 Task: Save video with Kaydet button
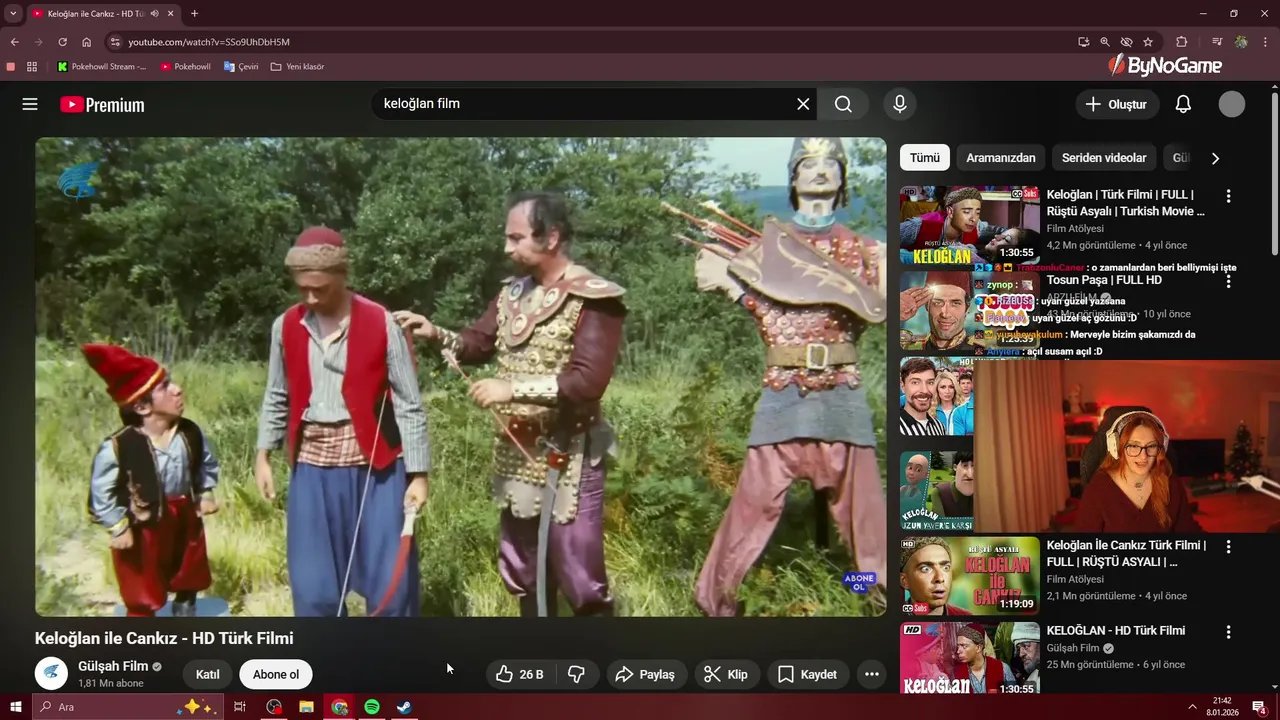807,674
